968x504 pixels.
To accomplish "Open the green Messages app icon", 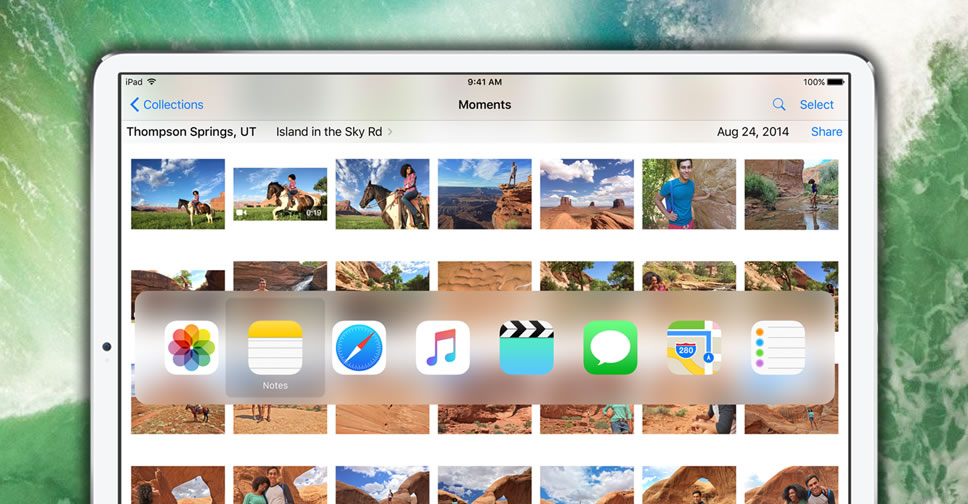I will (610, 348).
